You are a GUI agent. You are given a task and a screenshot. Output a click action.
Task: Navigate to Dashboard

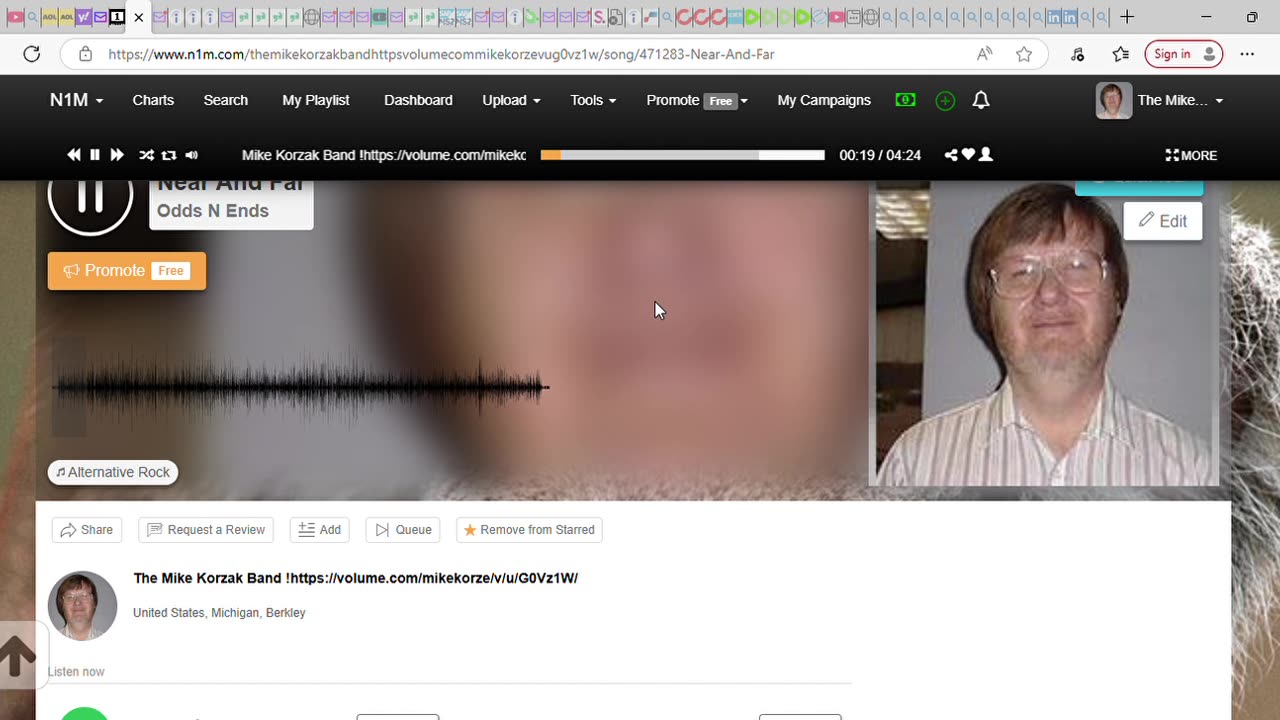[418, 100]
